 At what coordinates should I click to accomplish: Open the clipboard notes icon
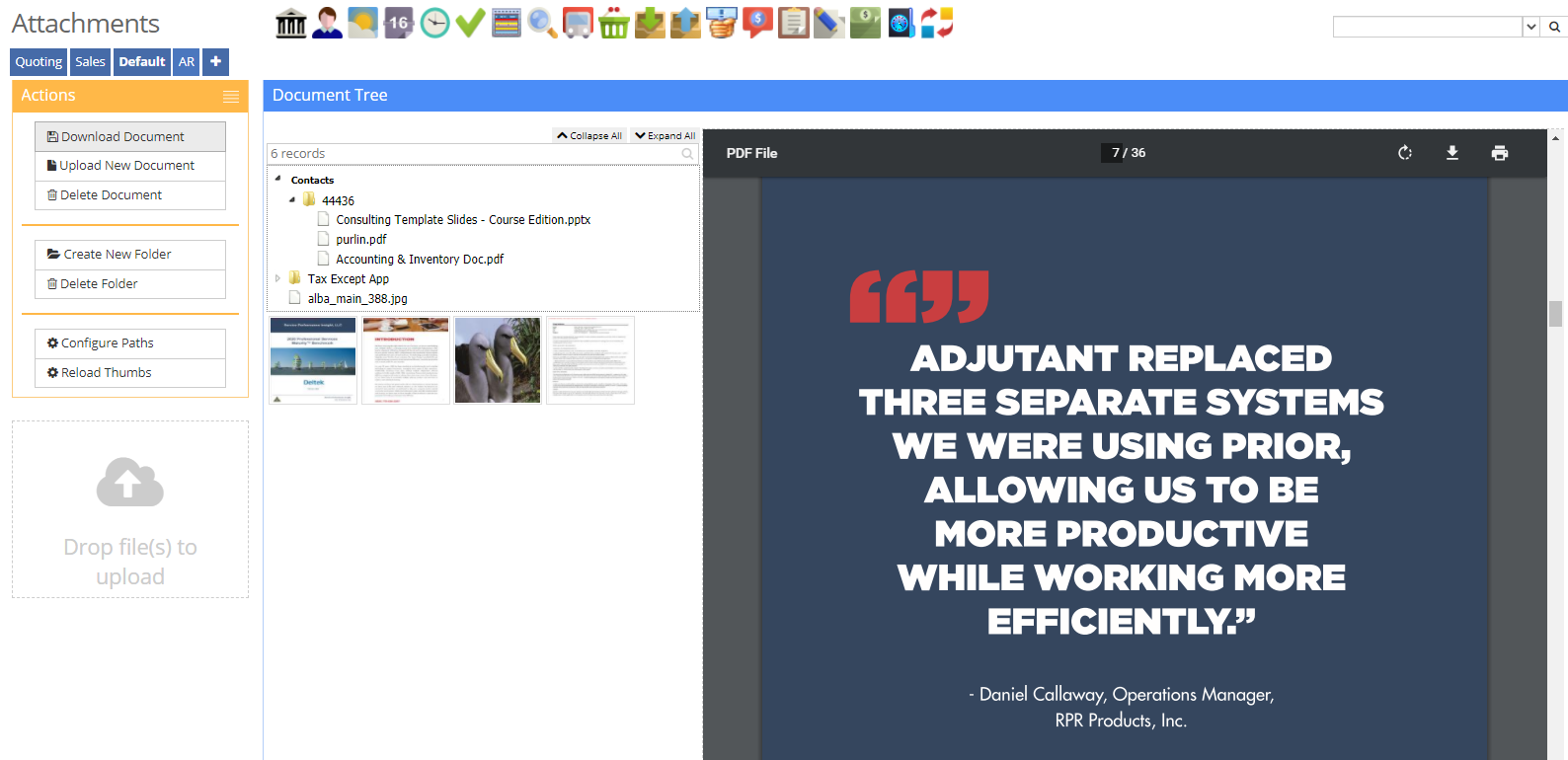click(x=793, y=23)
